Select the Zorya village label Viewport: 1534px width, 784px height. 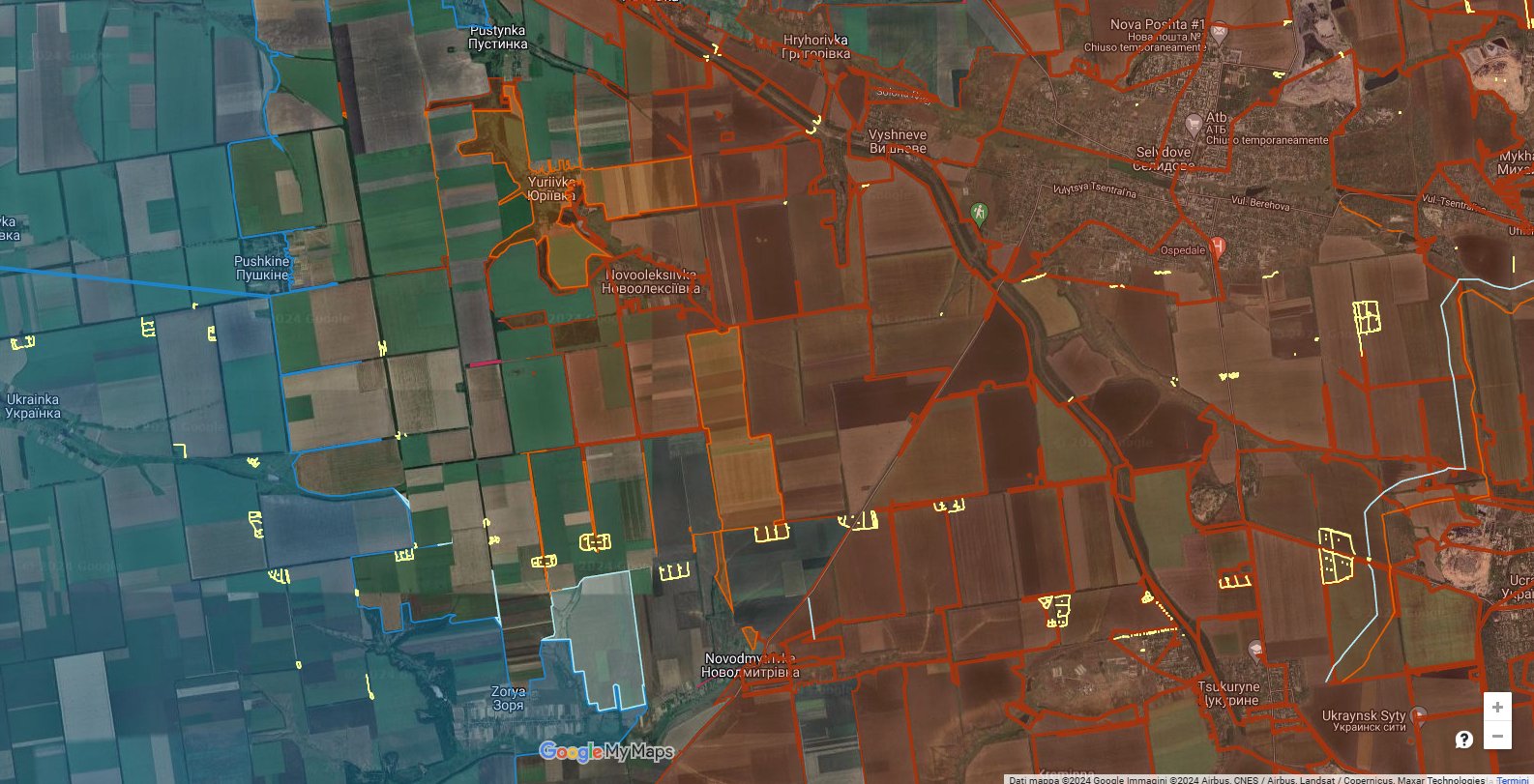tap(509, 698)
